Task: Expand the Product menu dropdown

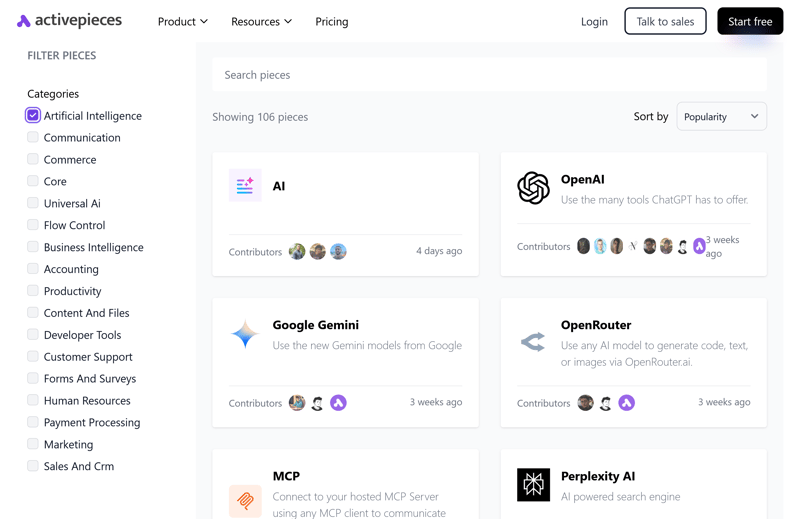Action: (183, 21)
